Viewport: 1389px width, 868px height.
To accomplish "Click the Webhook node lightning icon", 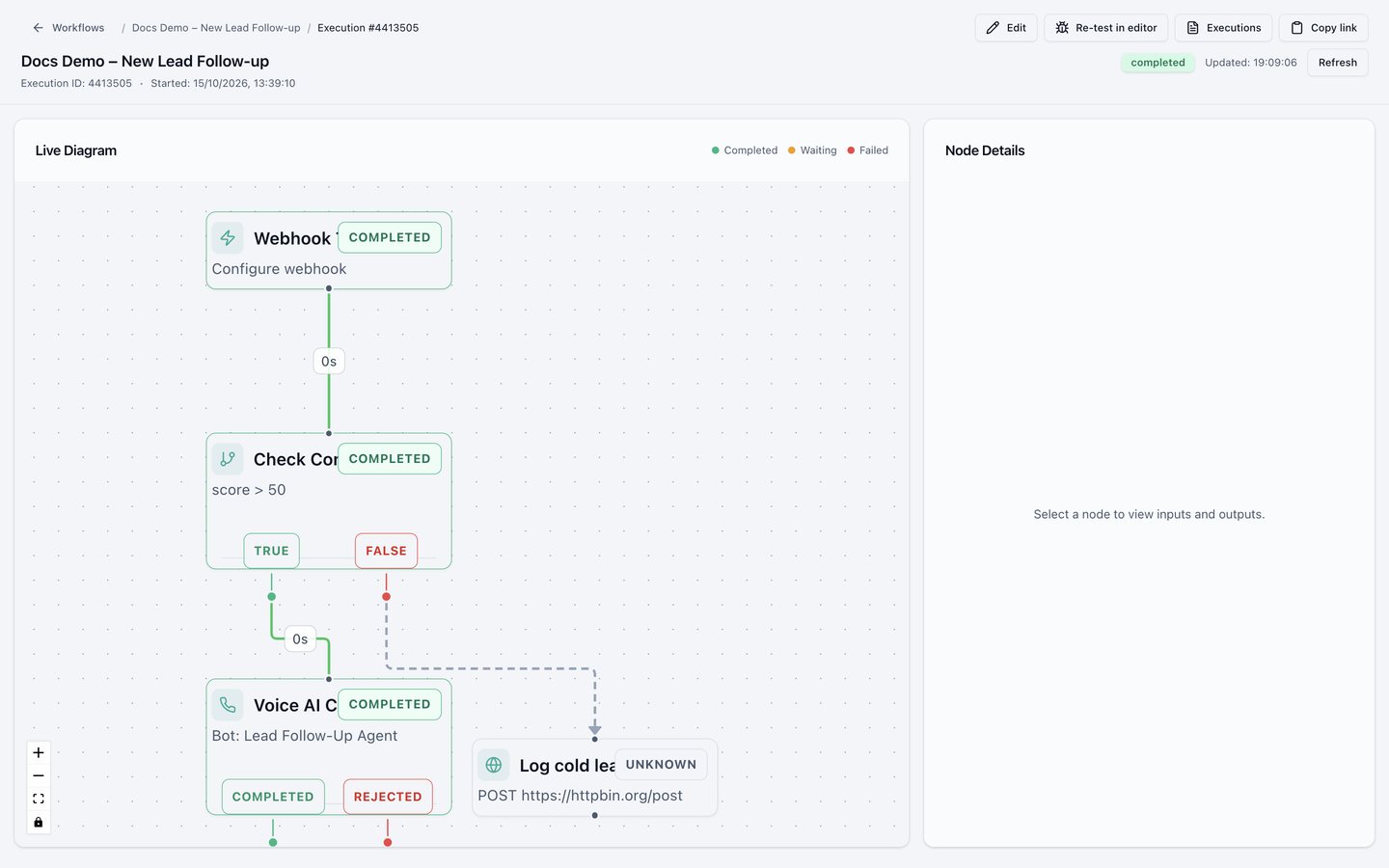I will 228,238.
